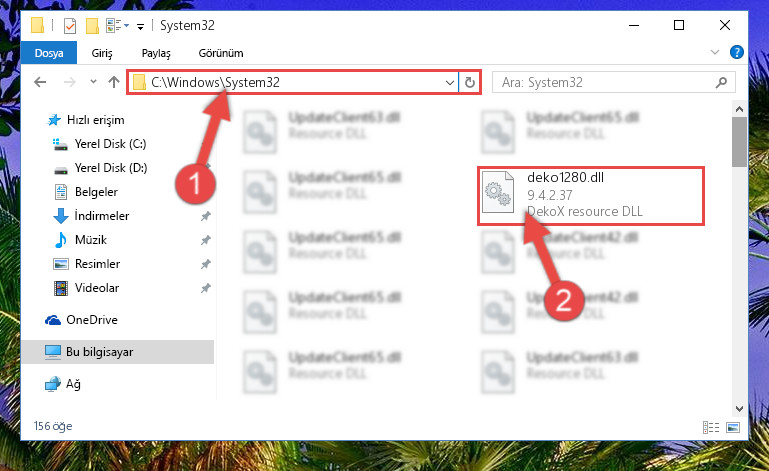Viewport: 769px width, 471px height.
Task: Open the Customize Quick Access Toolbar dropdown
Action: 140,27
